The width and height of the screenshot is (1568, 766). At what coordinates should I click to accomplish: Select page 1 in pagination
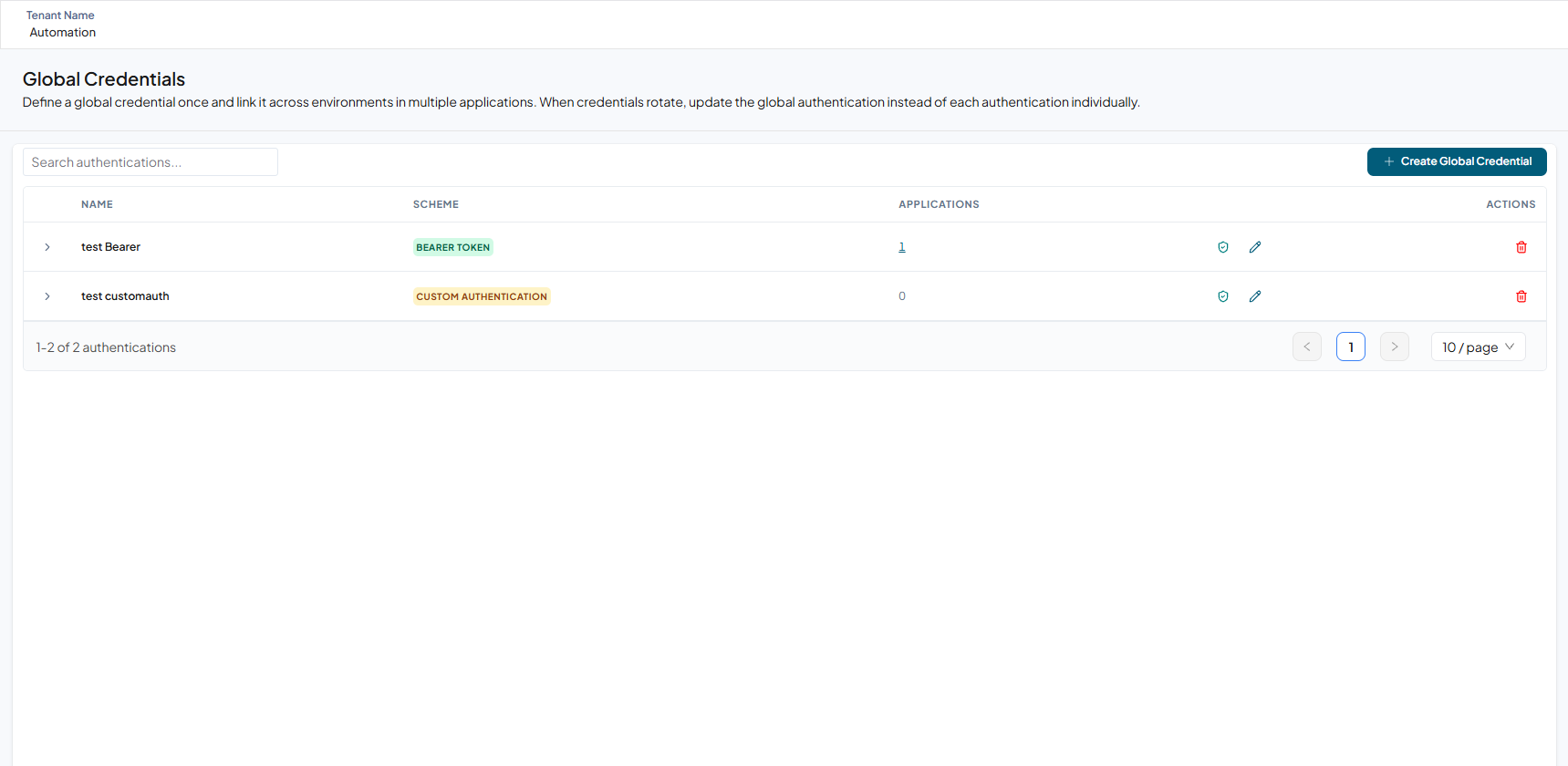click(1351, 347)
